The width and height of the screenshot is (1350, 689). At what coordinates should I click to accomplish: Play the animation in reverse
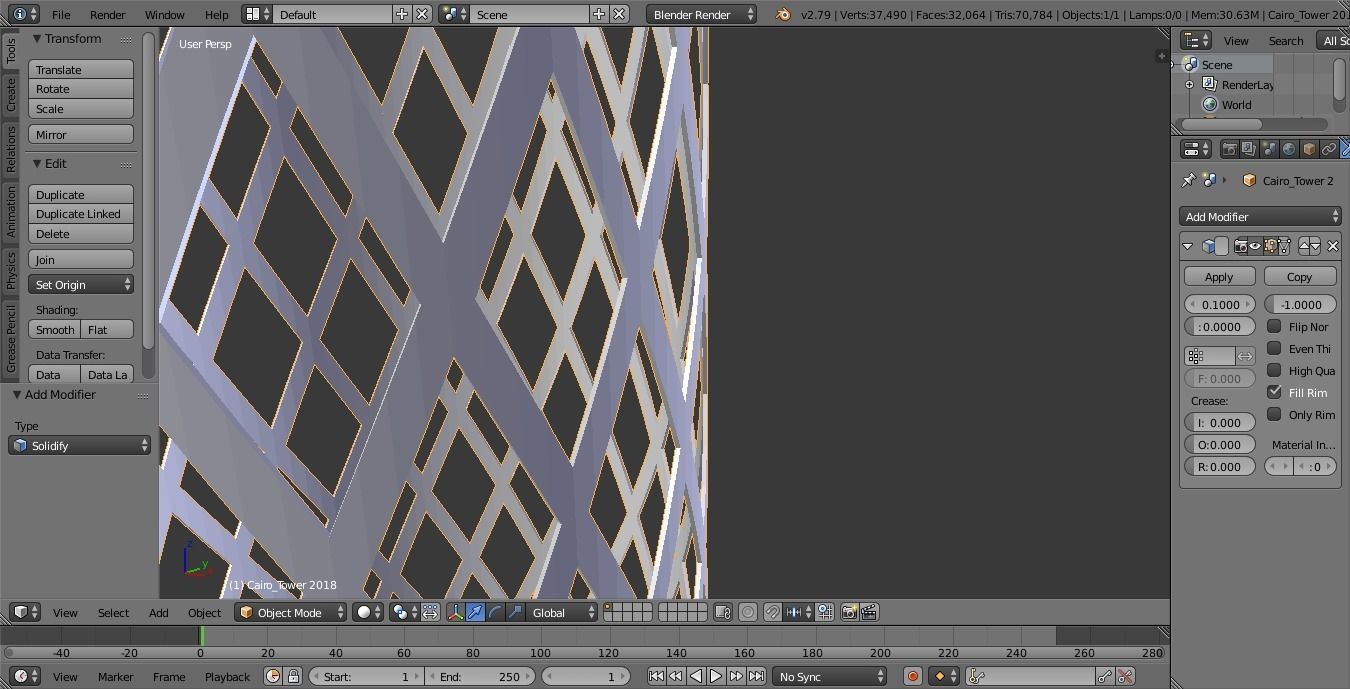click(696, 677)
